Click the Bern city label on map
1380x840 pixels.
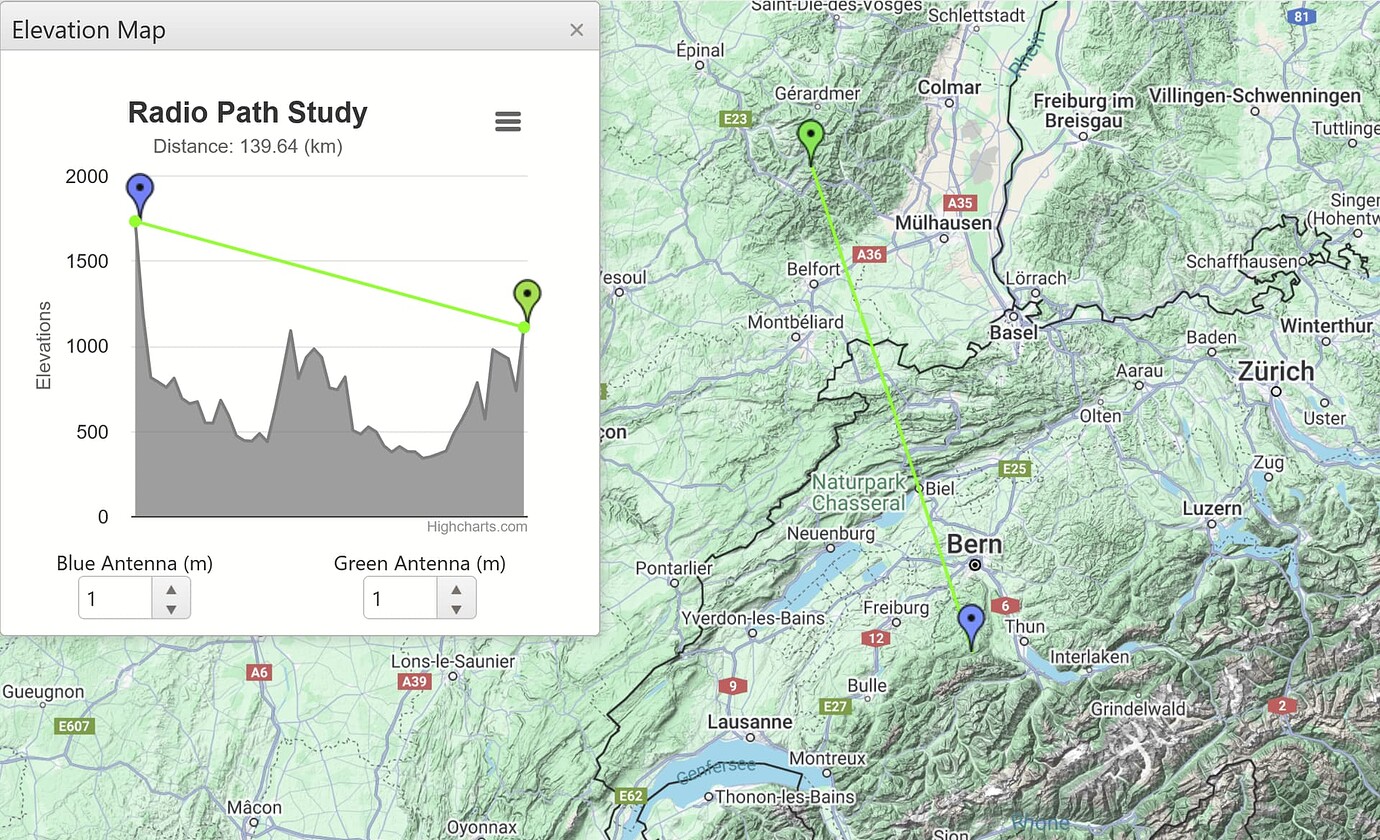pyautogui.click(x=975, y=545)
